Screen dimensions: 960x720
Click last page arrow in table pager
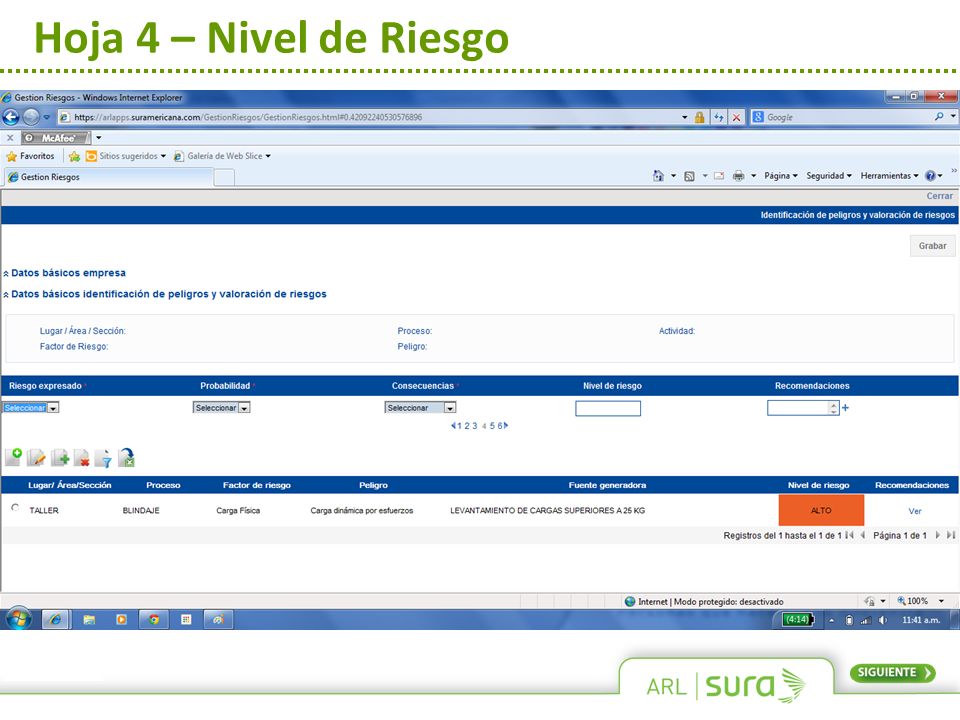tap(951, 535)
